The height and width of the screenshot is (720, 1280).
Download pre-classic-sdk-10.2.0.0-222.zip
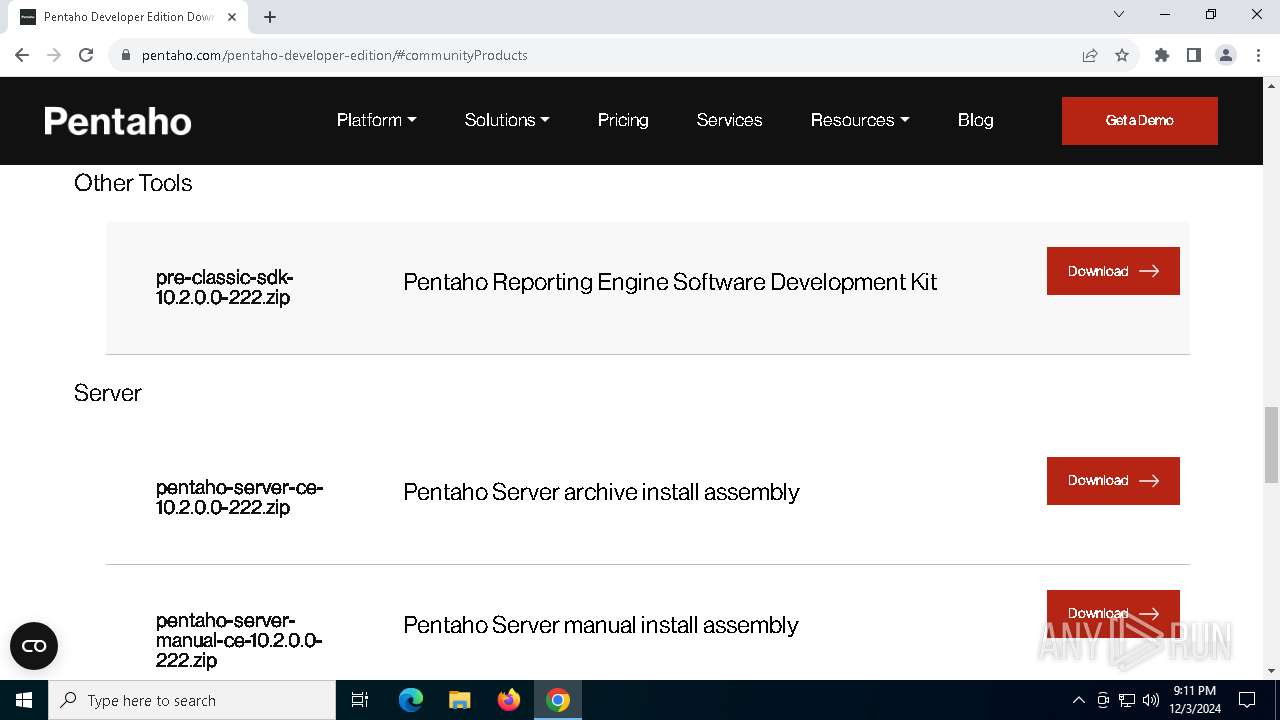pos(1113,271)
